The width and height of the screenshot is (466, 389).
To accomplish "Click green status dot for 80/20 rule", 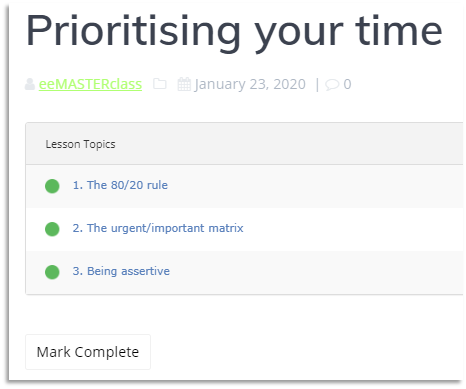I will [x=52, y=186].
